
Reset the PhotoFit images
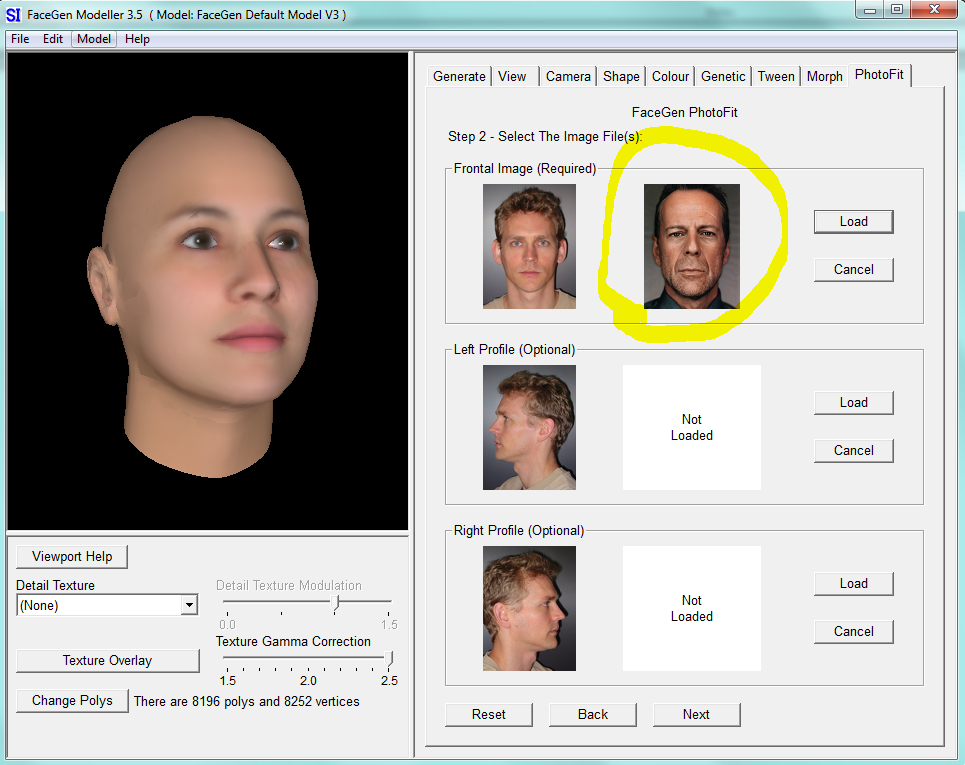(x=488, y=714)
